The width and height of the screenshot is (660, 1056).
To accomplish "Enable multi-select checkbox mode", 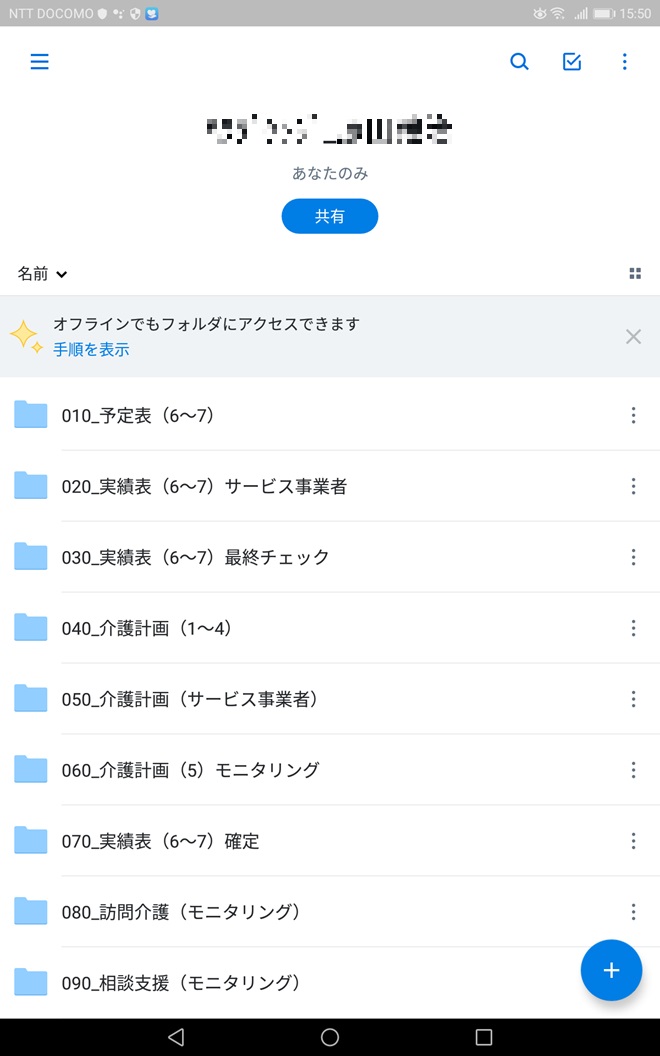I will (572, 62).
